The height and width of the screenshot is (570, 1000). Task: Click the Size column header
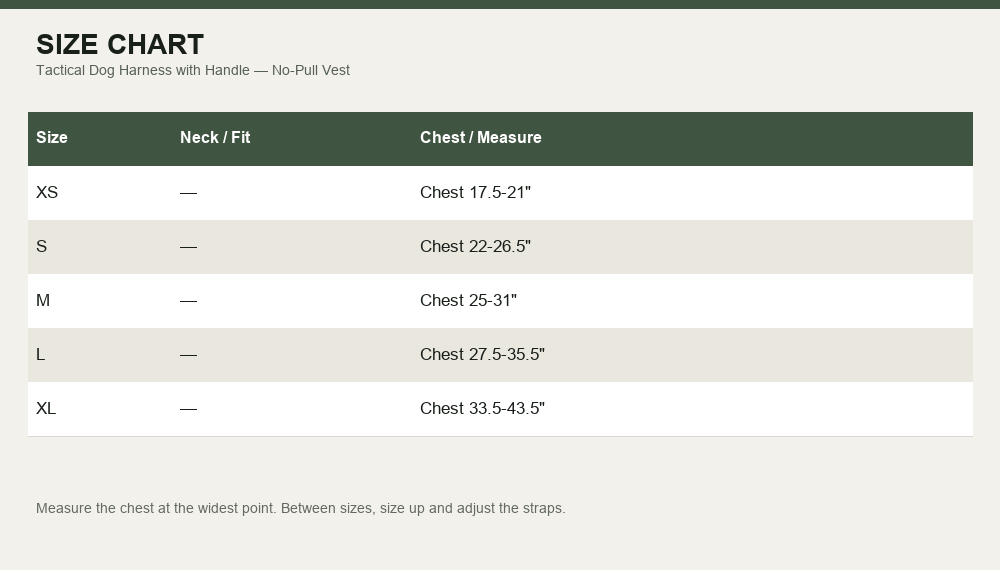[x=52, y=138]
